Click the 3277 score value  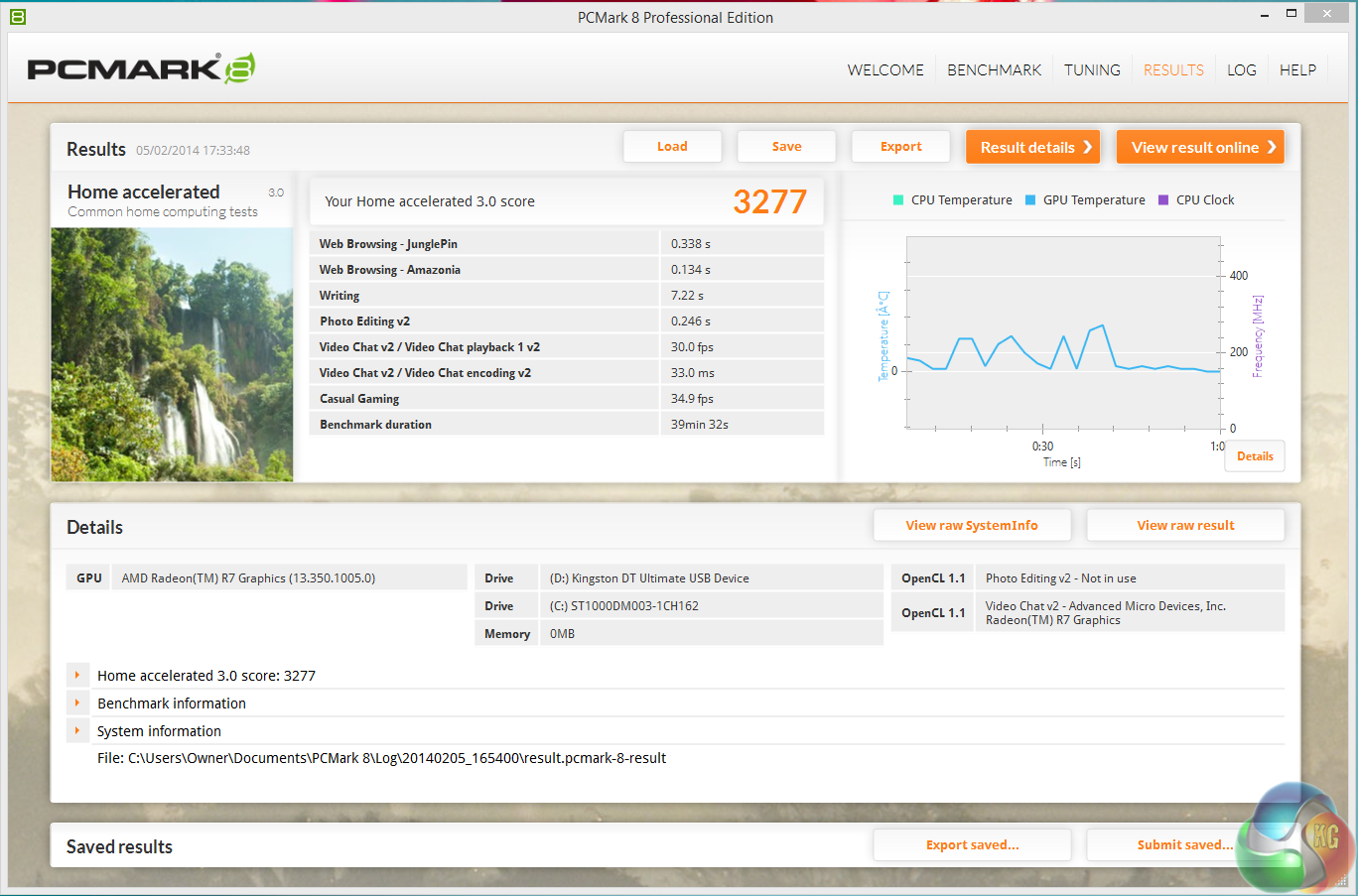tap(769, 202)
